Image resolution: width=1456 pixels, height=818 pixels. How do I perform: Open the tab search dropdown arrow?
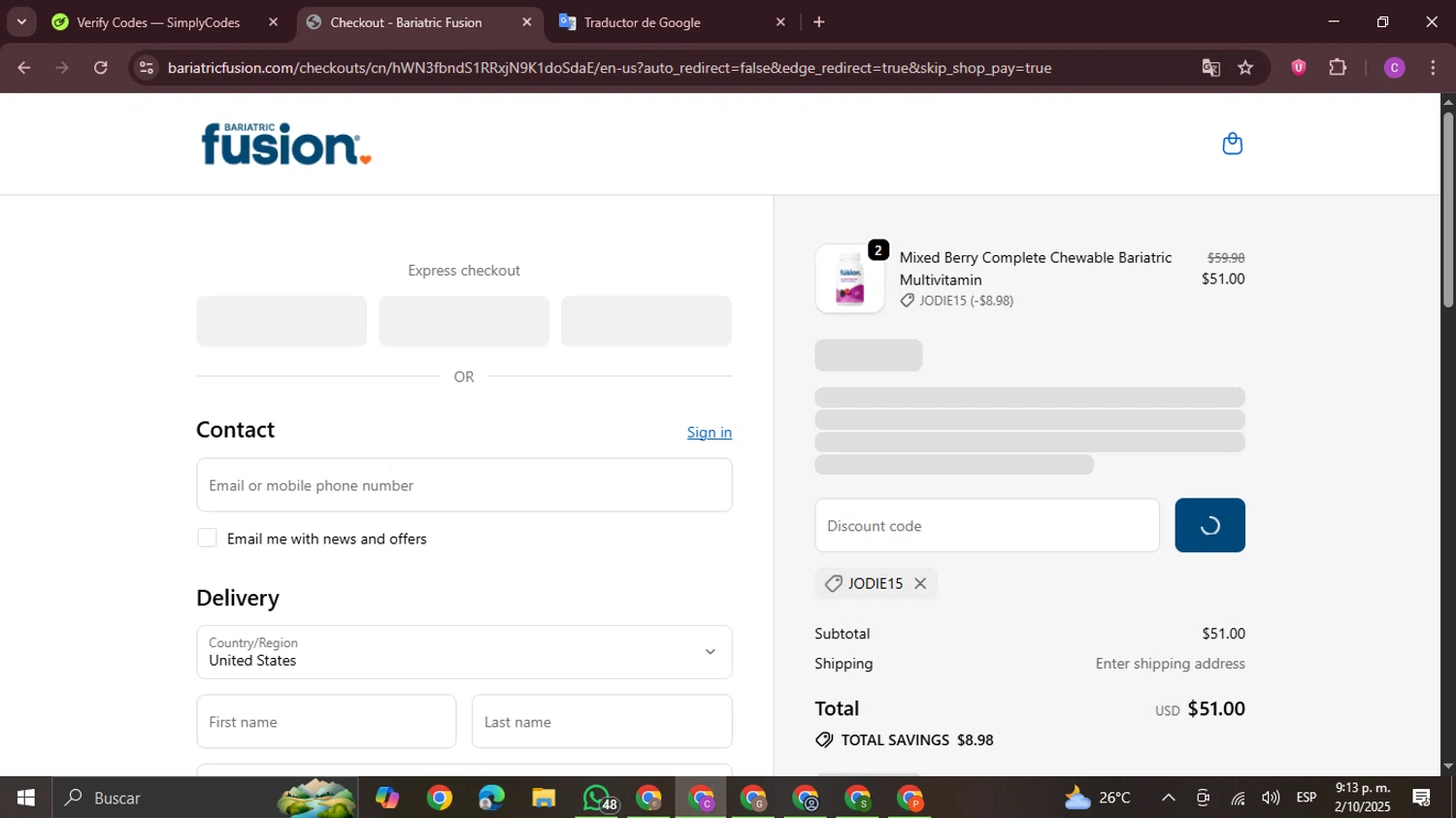[x=21, y=21]
